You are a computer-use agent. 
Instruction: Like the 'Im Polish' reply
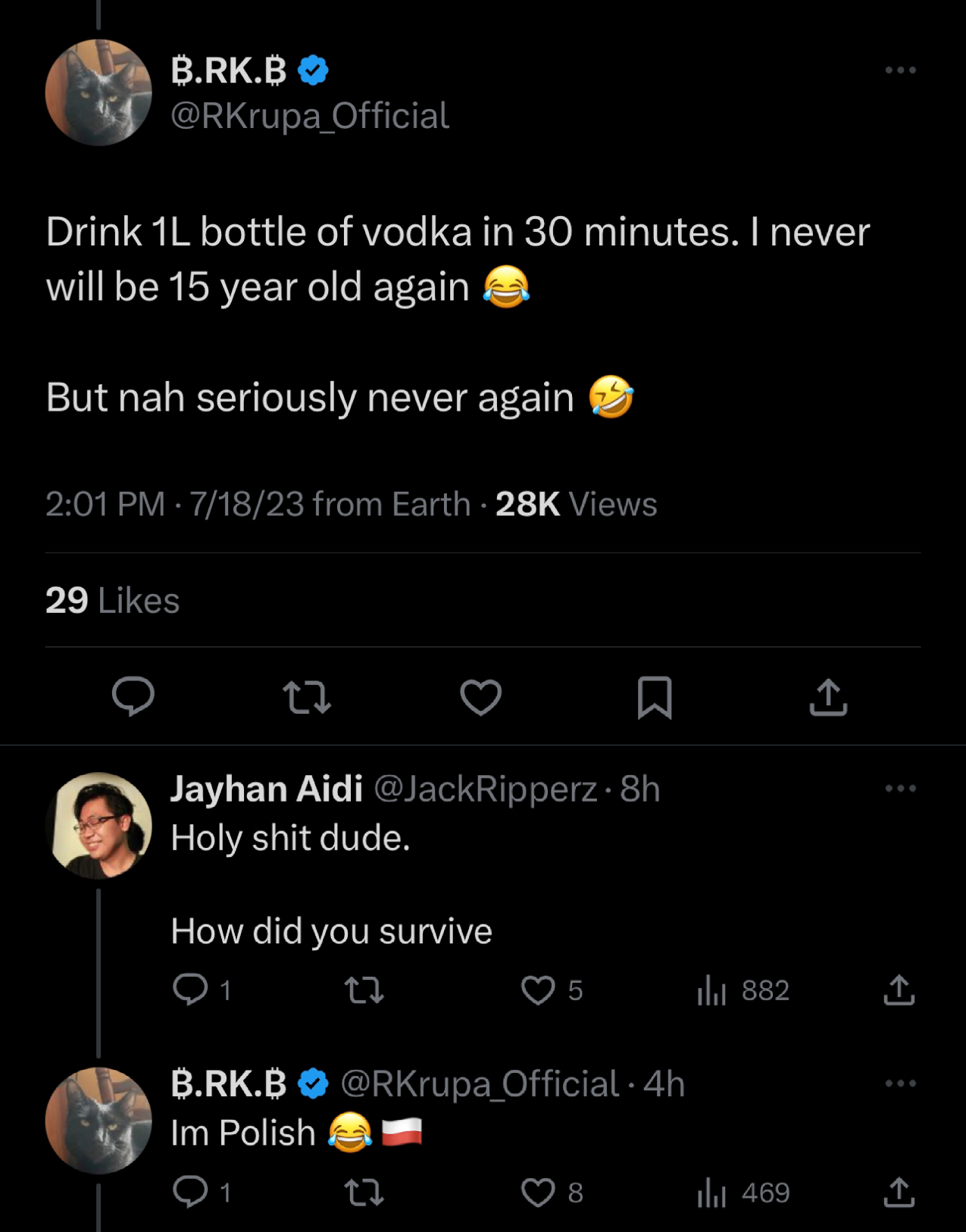(538, 1193)
